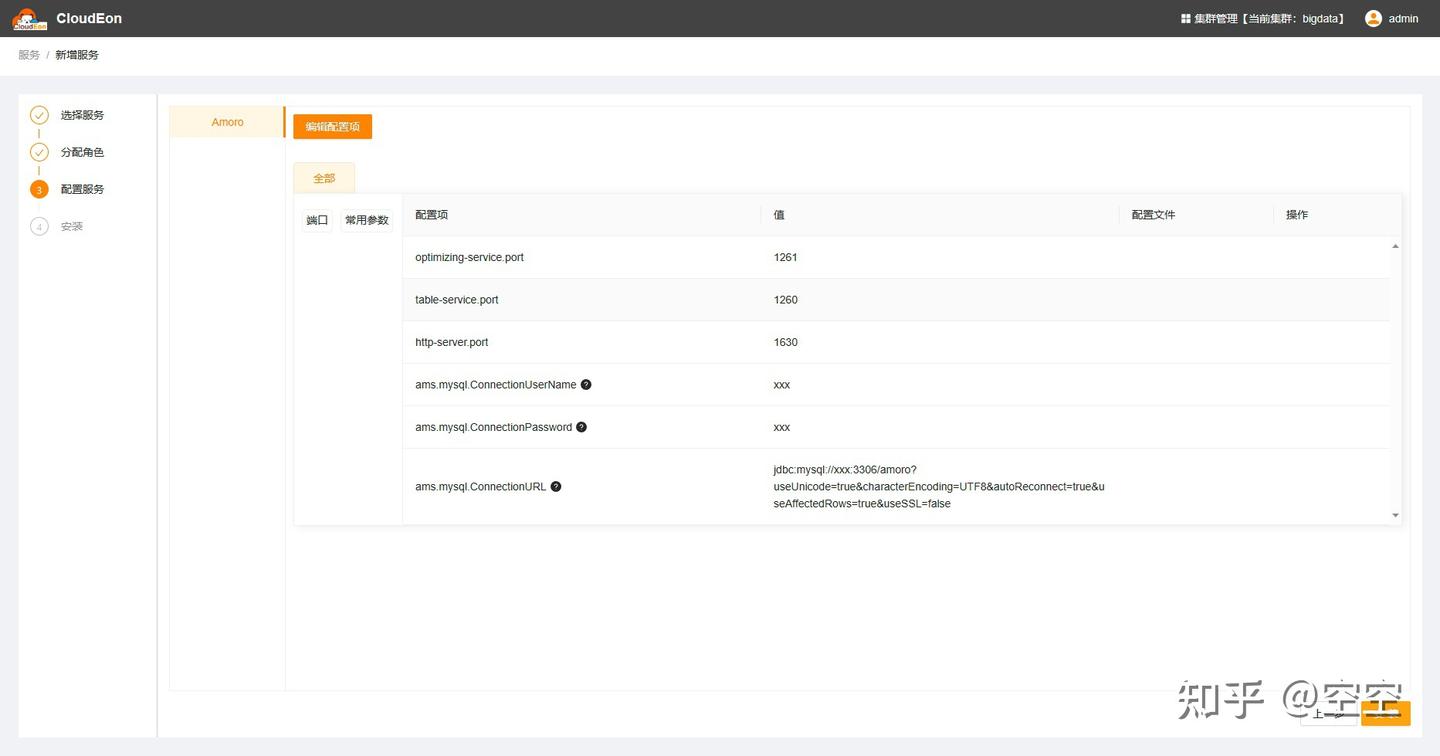Click the 选择服务 step label
The width and height of the screenshot is (1440, 756).
coord(82,115)
